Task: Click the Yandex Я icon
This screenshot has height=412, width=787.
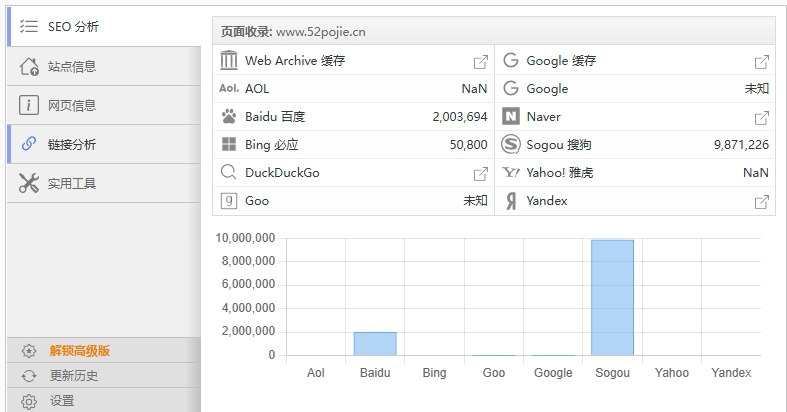Action: click(511, 201)
